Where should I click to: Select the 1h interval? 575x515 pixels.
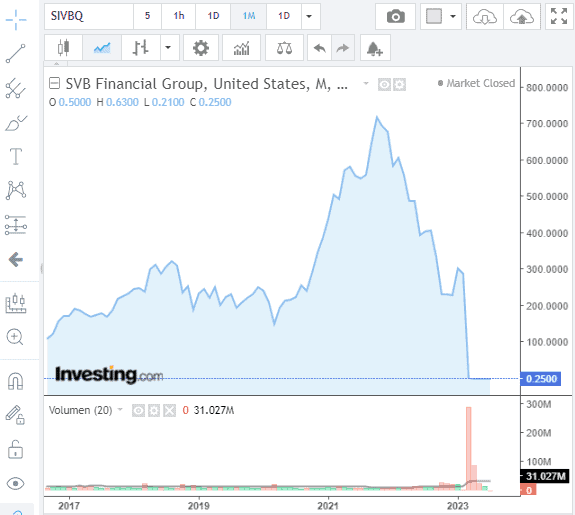coord(179,16)
